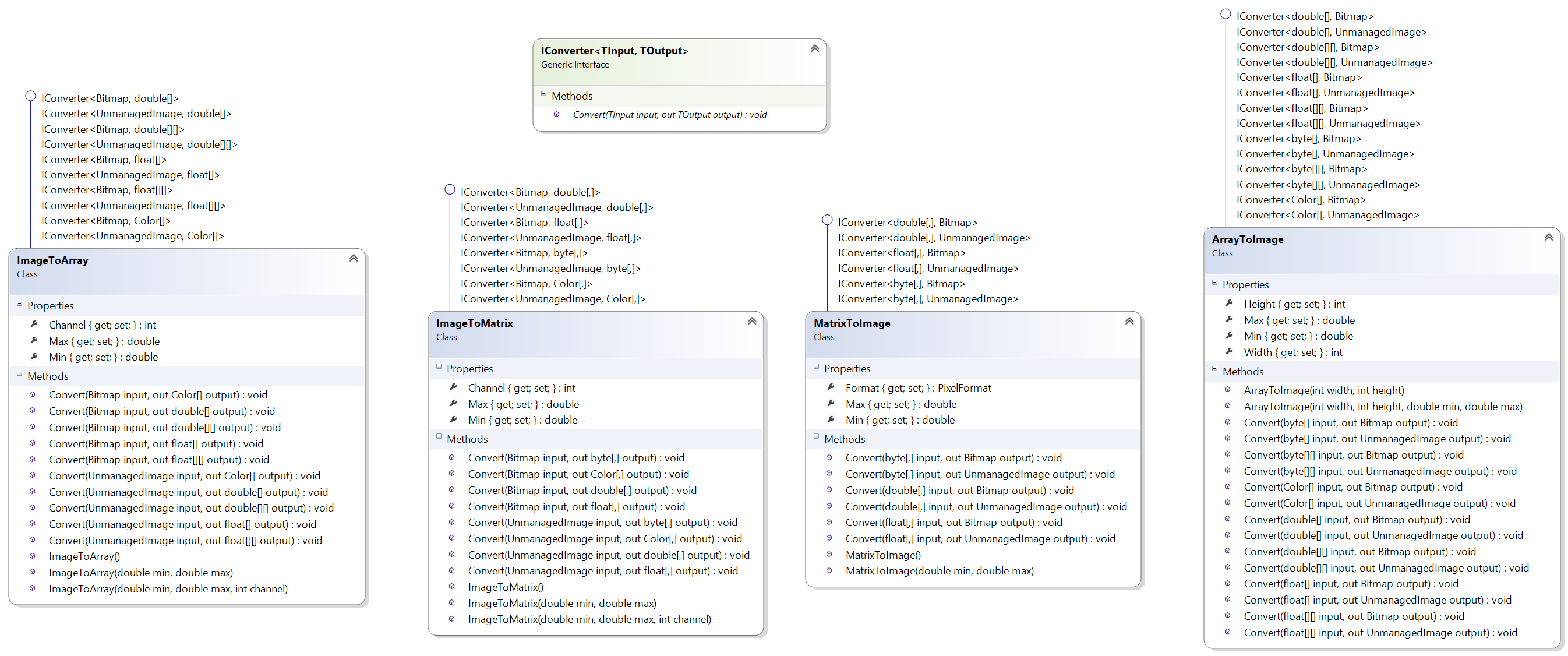1568x656 pixels.
Task: Click method icon beside ImageToMatrix() constructor
Action: tap(451, 587)
